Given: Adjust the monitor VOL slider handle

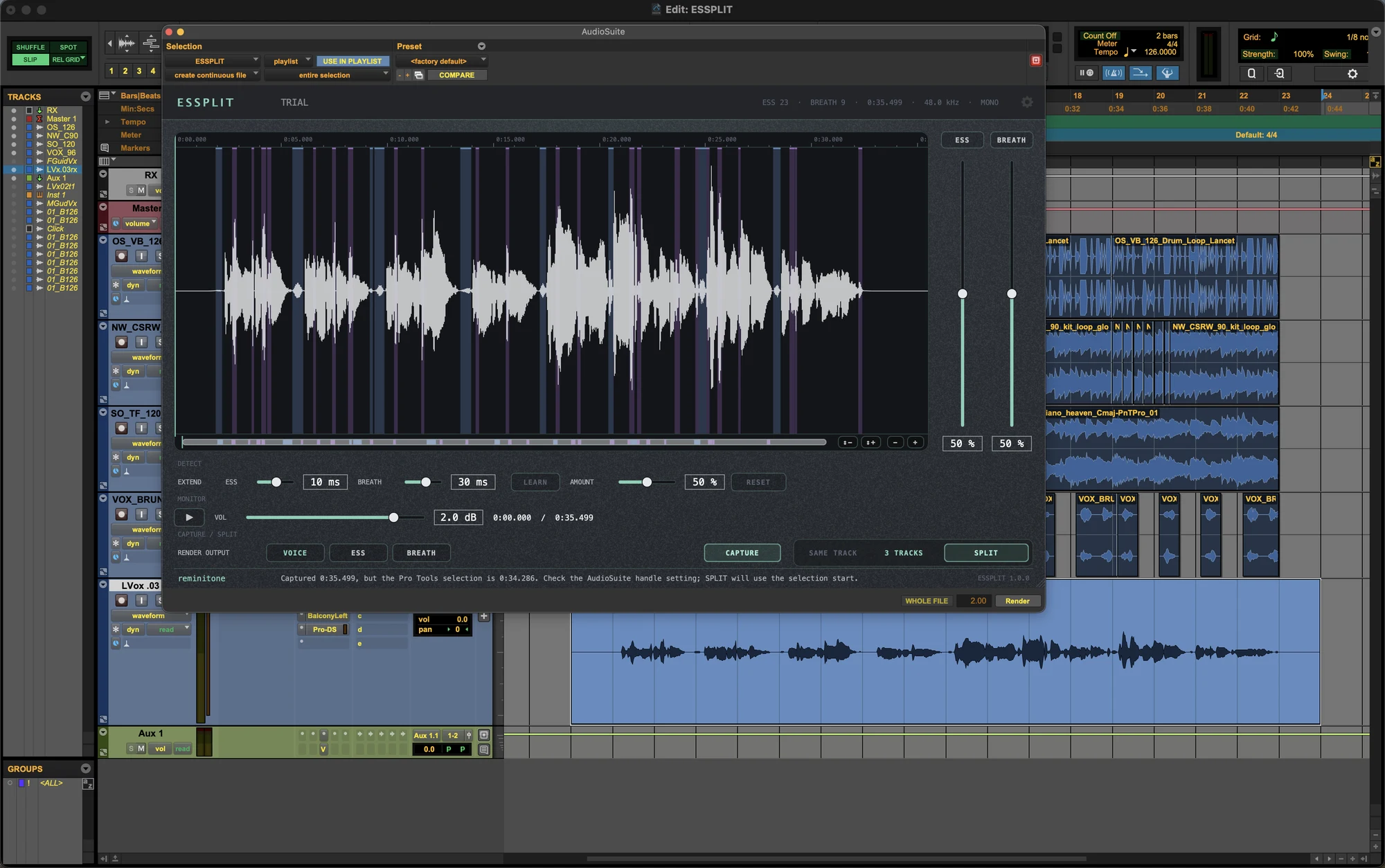Looking at the screenshot, I should pyautogui.click(x=394, y=518).
